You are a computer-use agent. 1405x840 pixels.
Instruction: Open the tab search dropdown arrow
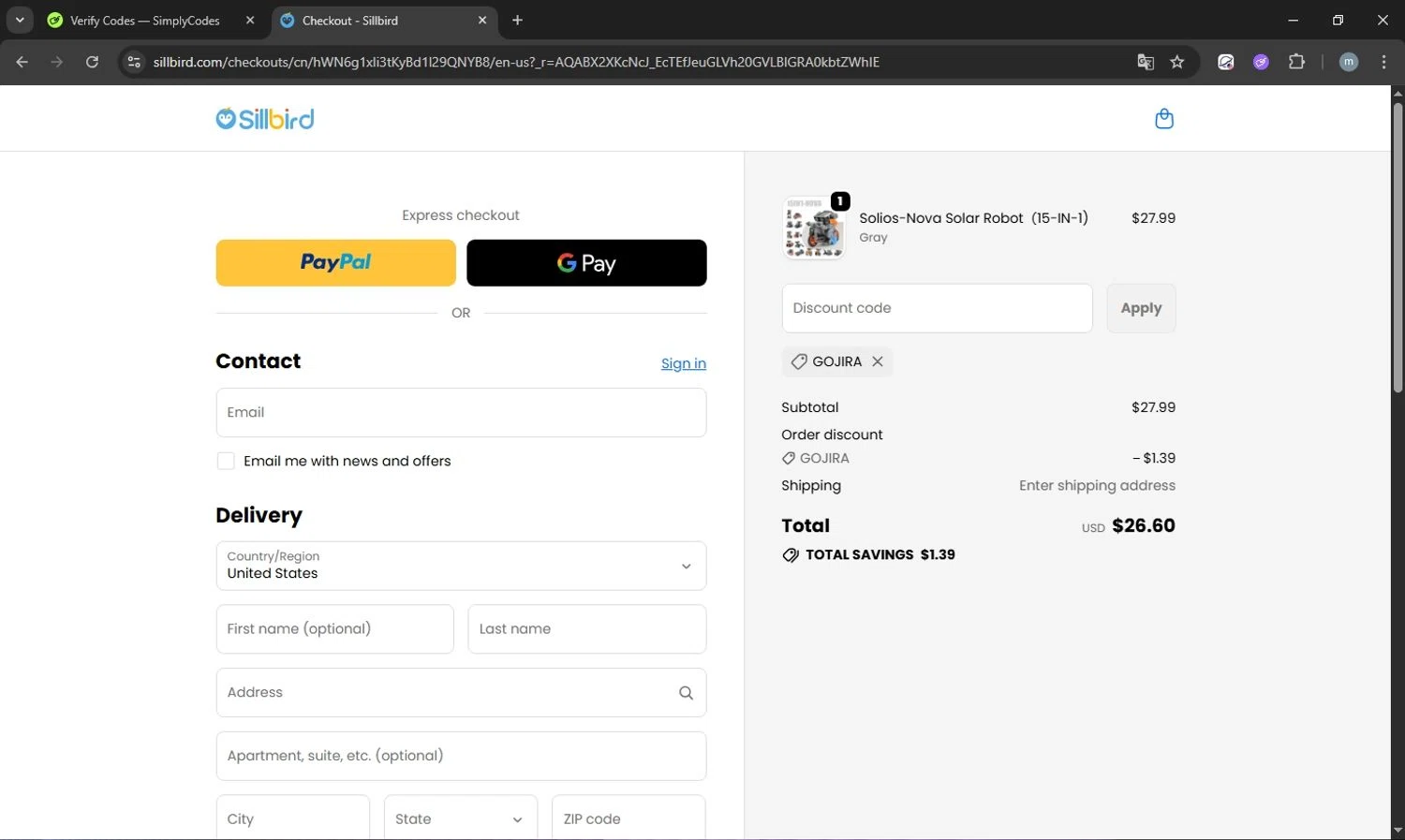19,20
